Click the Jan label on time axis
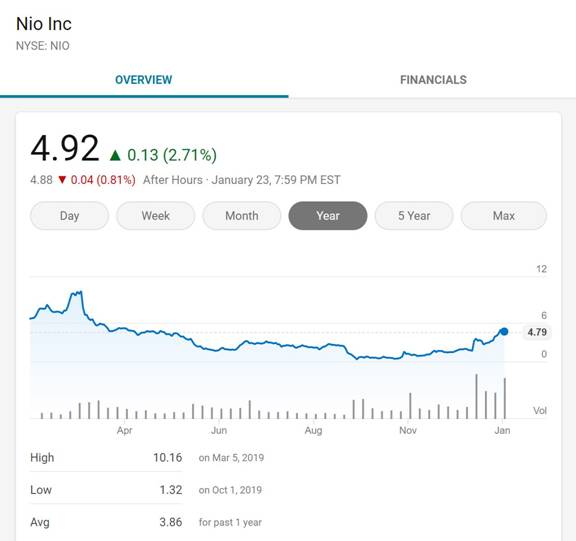The width and height of the screenshot is (576, 541). tap(502, 430)
